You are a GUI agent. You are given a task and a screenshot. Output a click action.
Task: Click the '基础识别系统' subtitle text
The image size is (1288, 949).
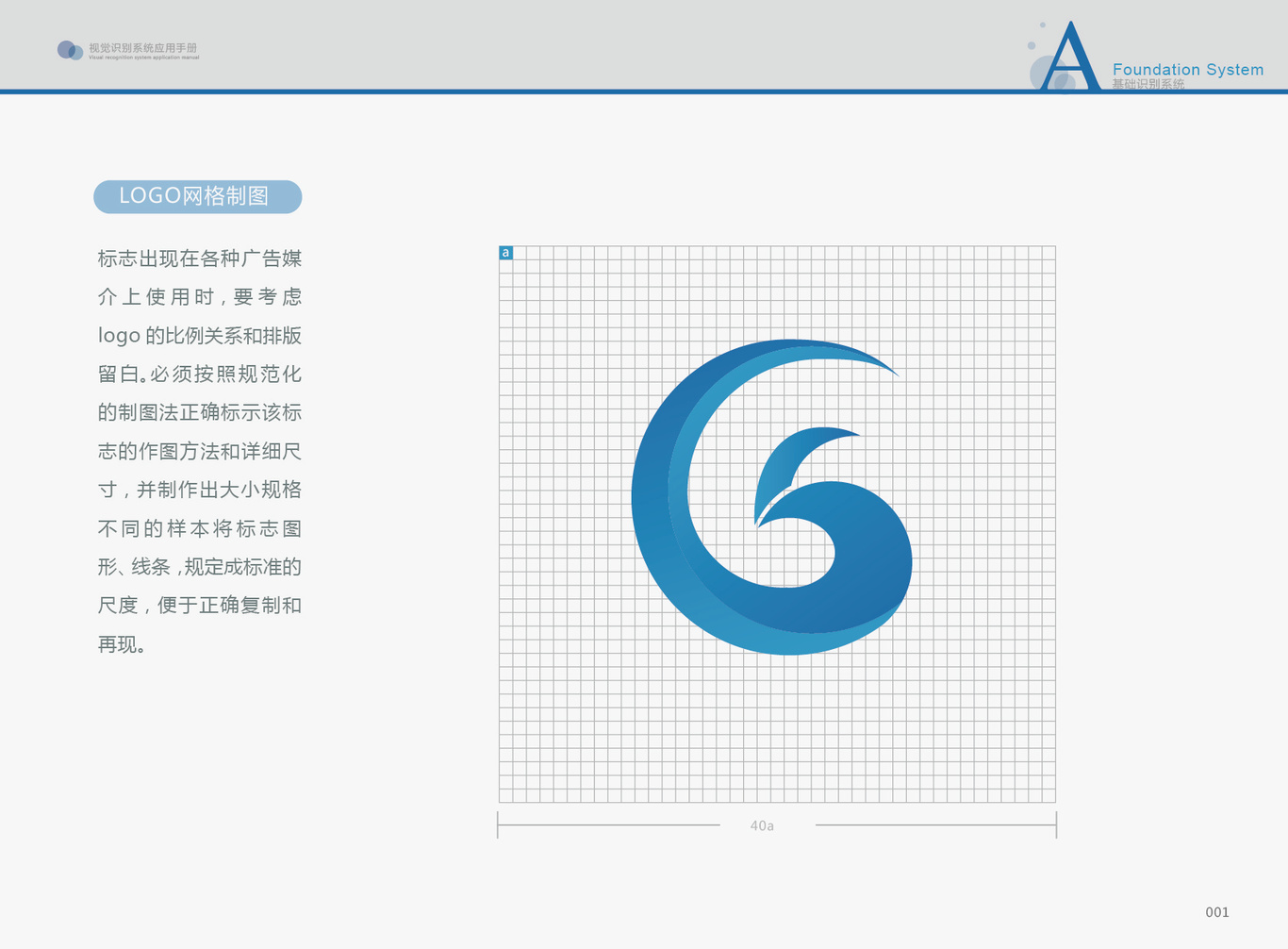(x=1148, y=84)
